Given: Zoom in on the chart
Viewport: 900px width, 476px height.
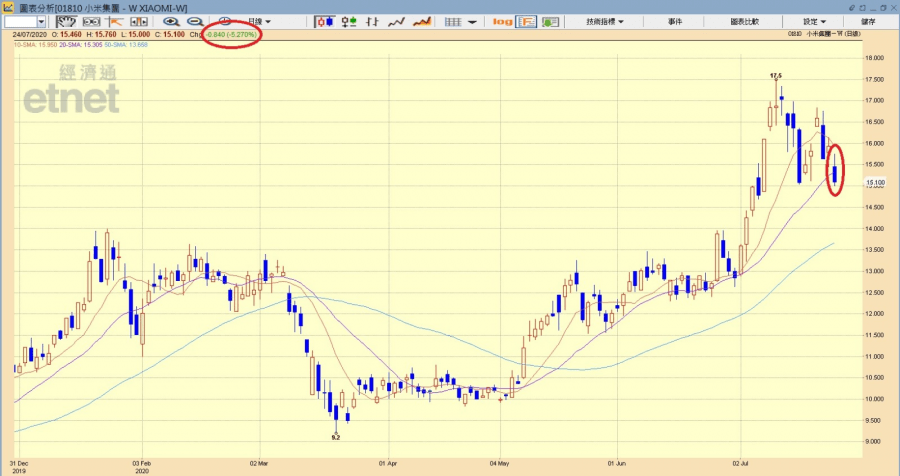Looking at the screenshot, I should tap(171, 21).
